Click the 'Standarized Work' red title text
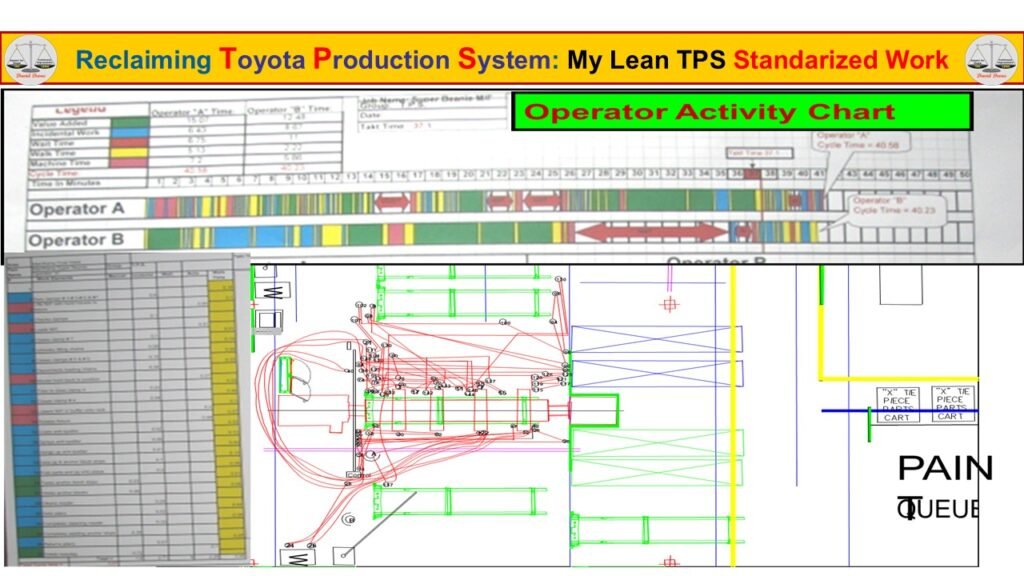The height and width of the screenshot is (576, 1024). point(841,59)
